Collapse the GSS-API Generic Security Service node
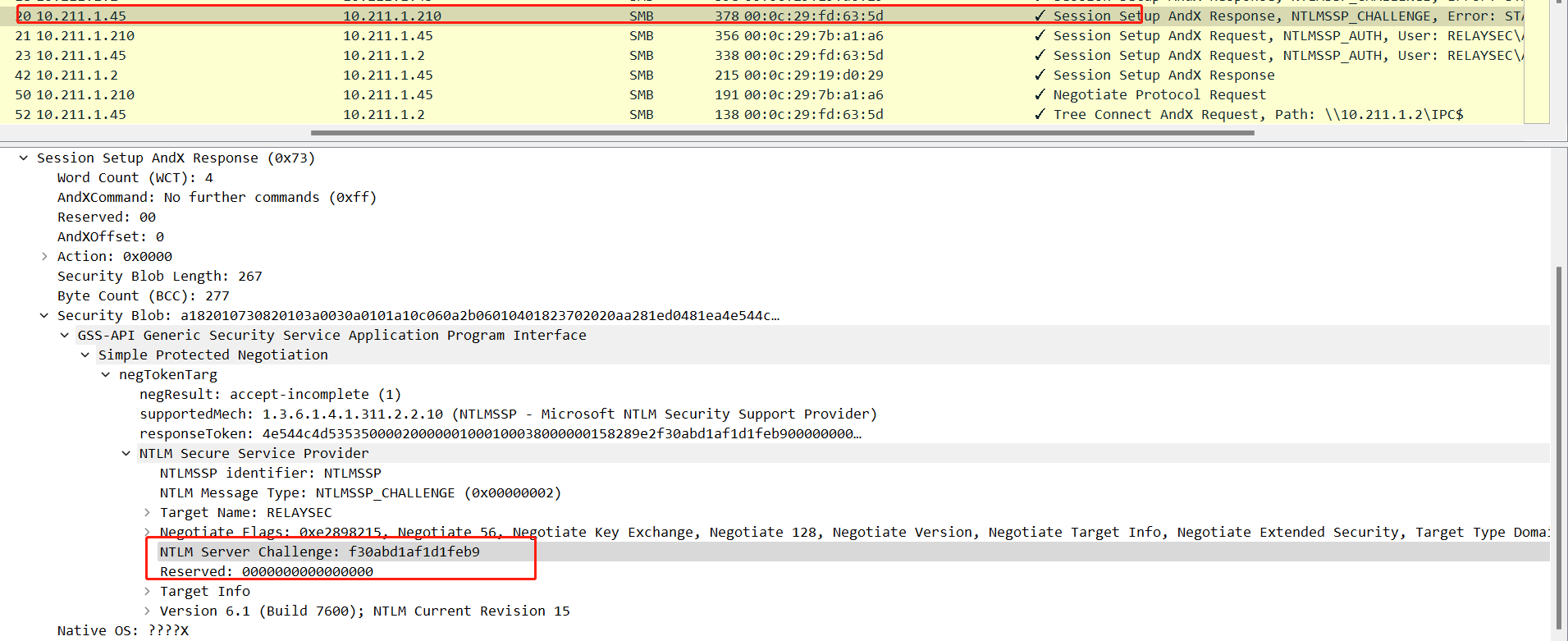This screenshot has height=641, width=1568. click(x=65, y=336)
